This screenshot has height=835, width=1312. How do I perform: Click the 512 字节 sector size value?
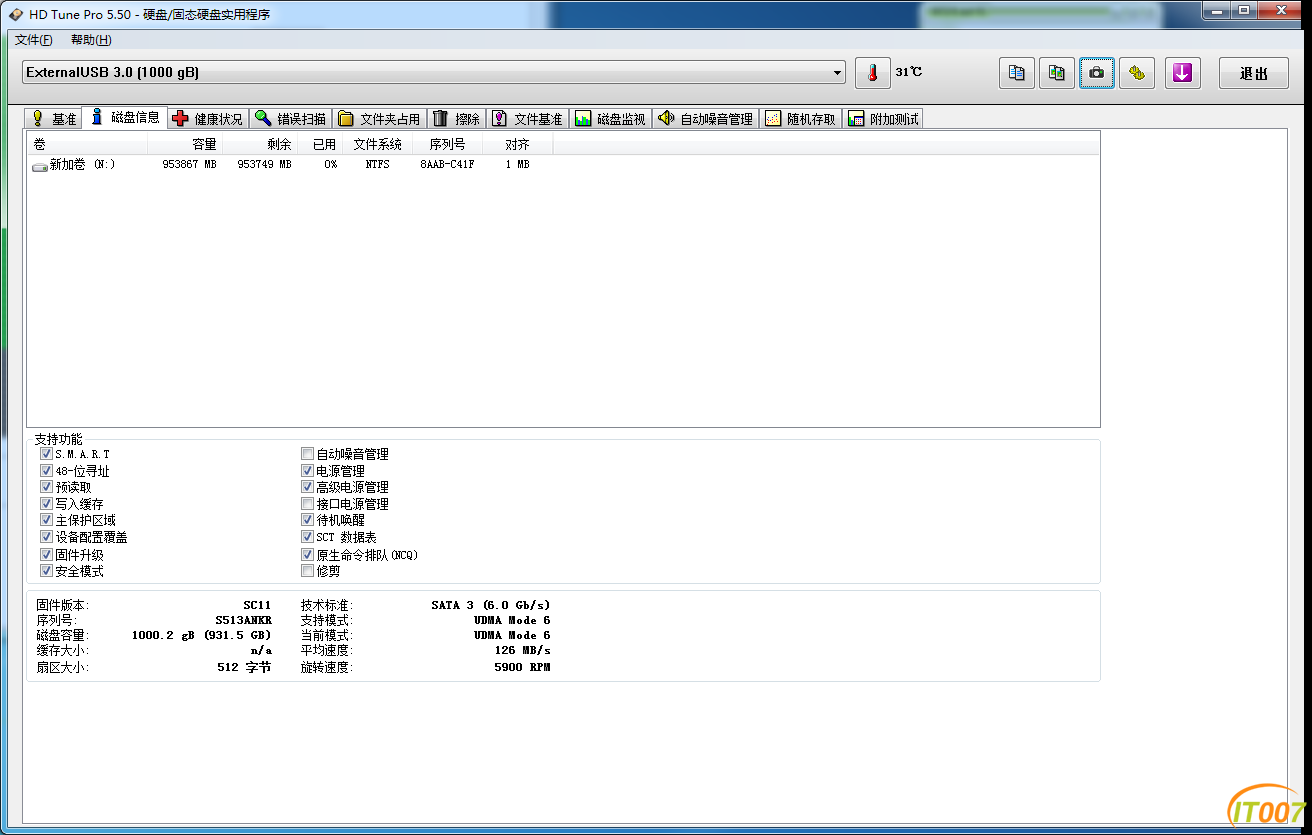(x=244, y=667)
